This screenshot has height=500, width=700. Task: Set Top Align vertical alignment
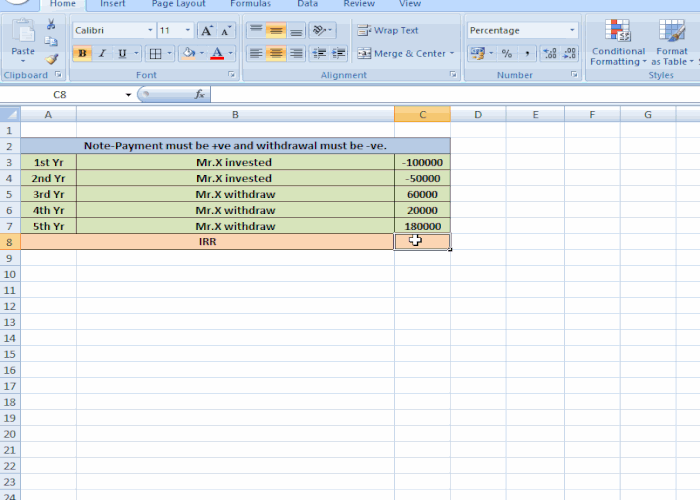(x=256, y=30)
